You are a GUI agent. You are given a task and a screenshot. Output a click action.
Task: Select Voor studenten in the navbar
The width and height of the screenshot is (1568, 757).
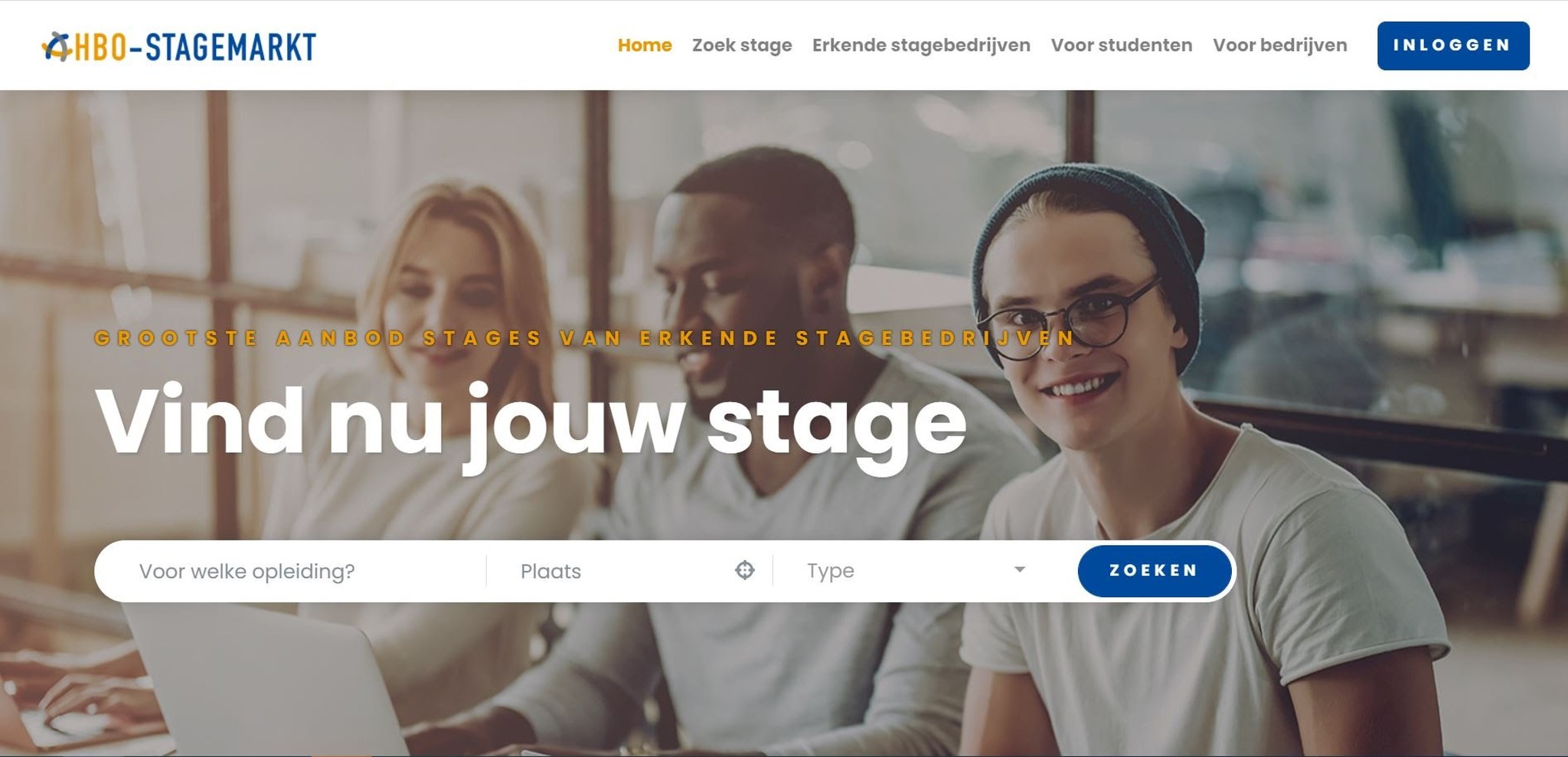pos(1121,45)
